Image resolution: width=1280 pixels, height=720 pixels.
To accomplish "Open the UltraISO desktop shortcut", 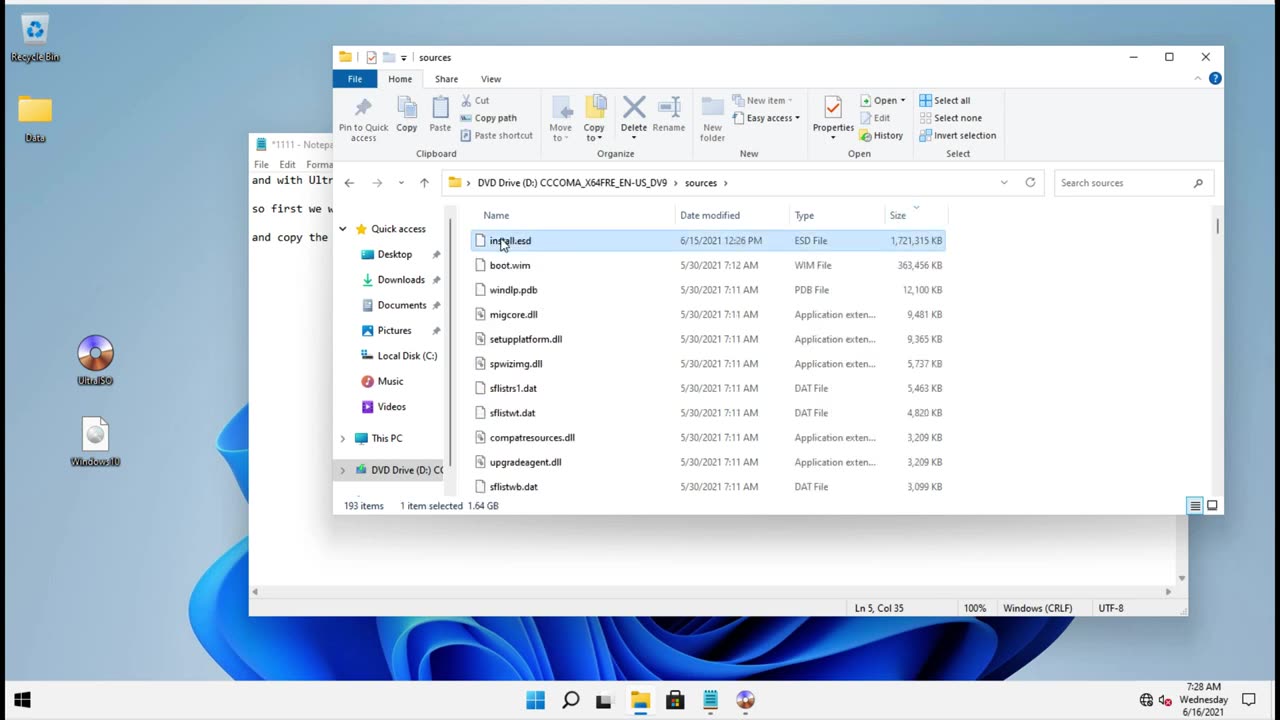I will (95, 361).
